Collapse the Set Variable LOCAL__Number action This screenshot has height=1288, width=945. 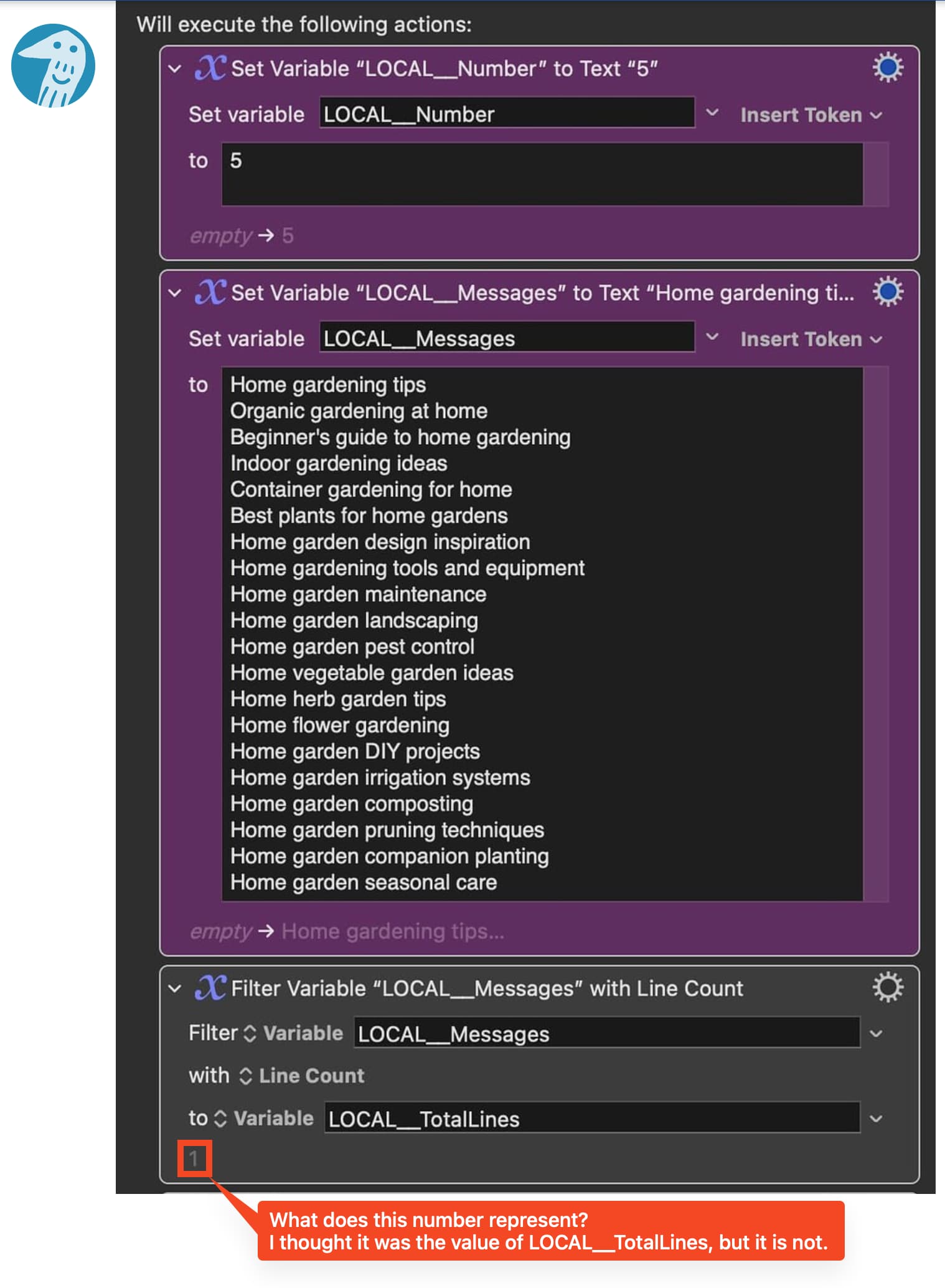point(175,69)
